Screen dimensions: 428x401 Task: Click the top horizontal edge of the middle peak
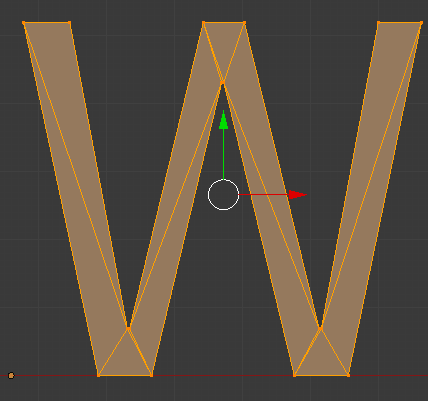[x=224, y=23]
